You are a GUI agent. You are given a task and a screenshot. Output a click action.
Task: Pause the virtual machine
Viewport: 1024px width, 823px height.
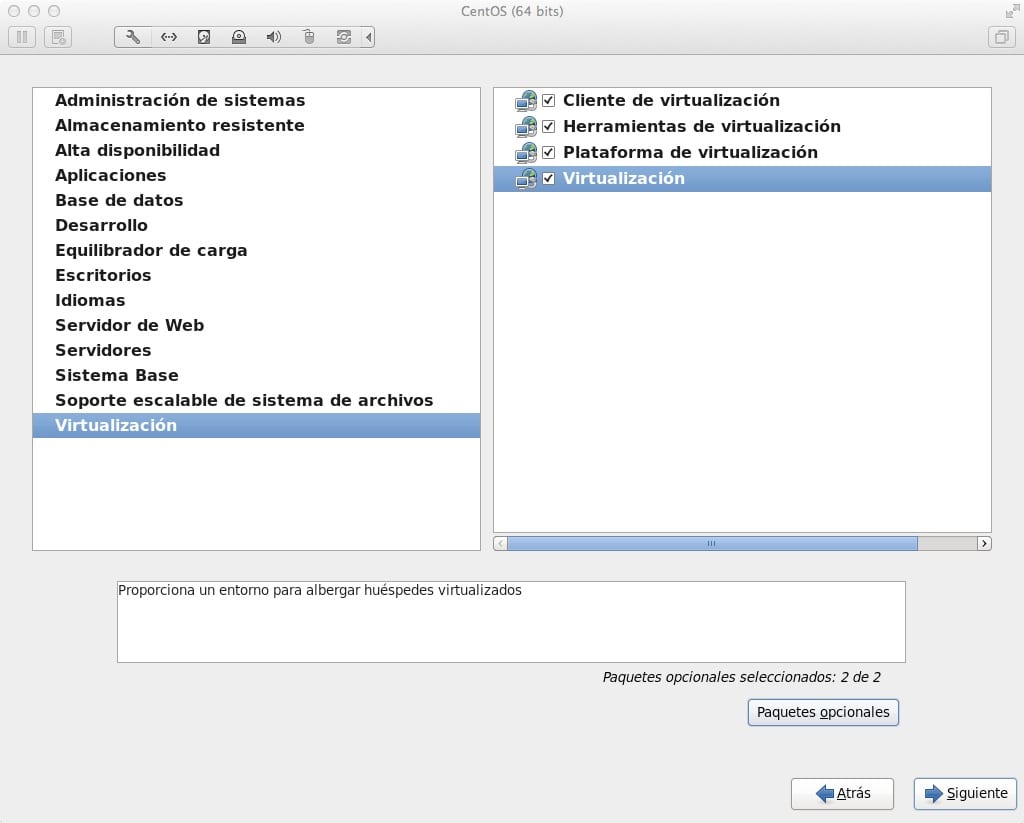point(22,38)
